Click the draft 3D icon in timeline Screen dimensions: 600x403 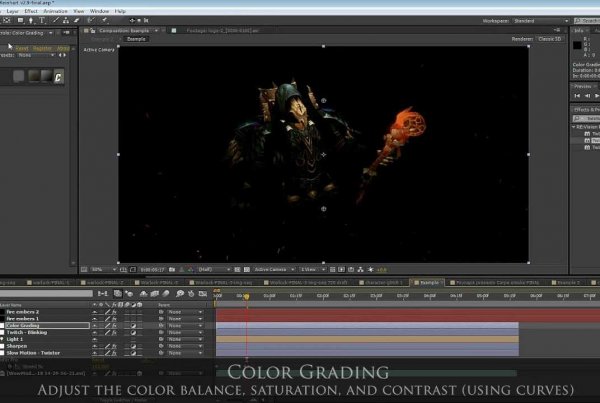[x=130, y=294]
